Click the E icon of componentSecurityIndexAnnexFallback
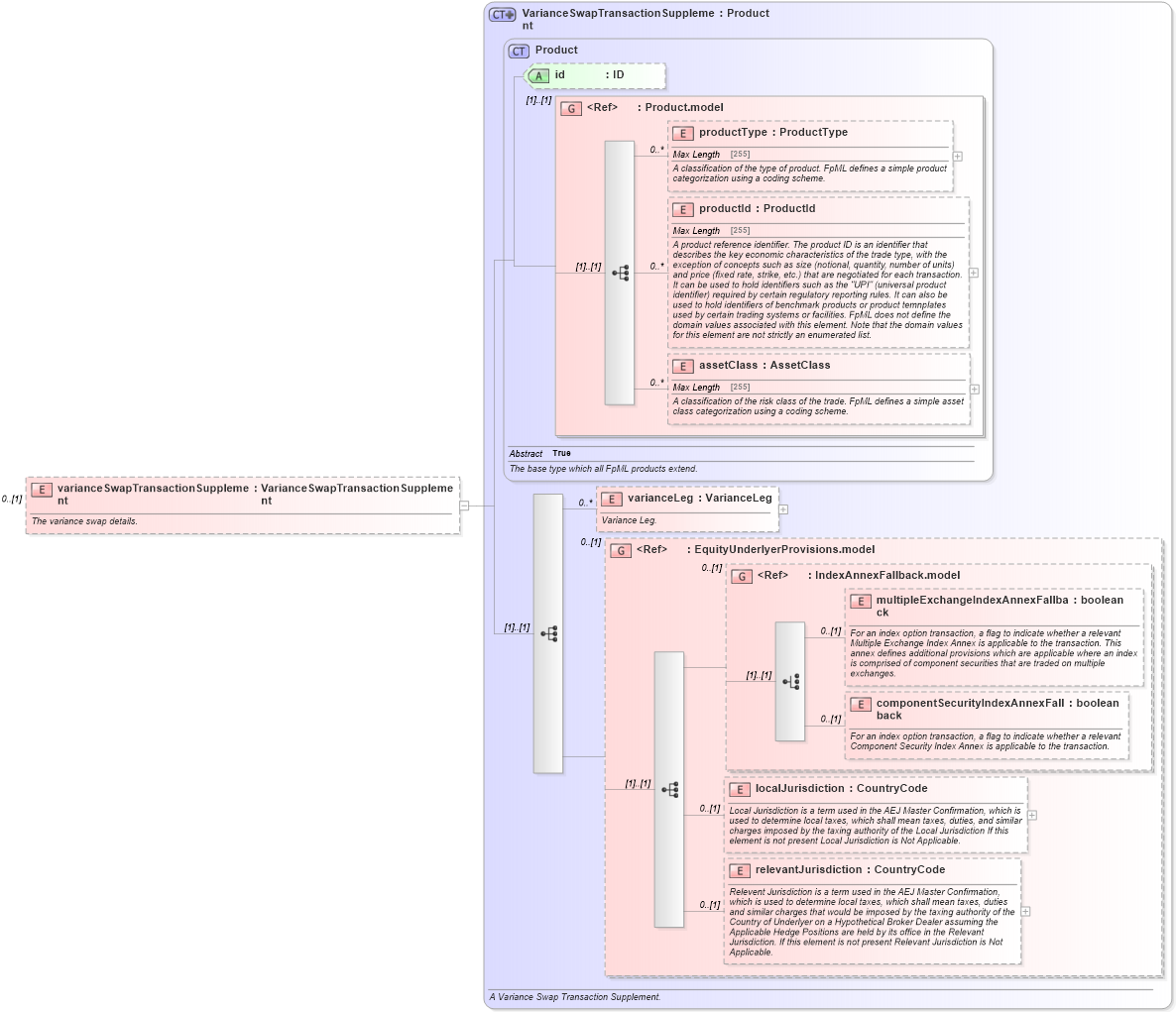 [x=861, y=705]
